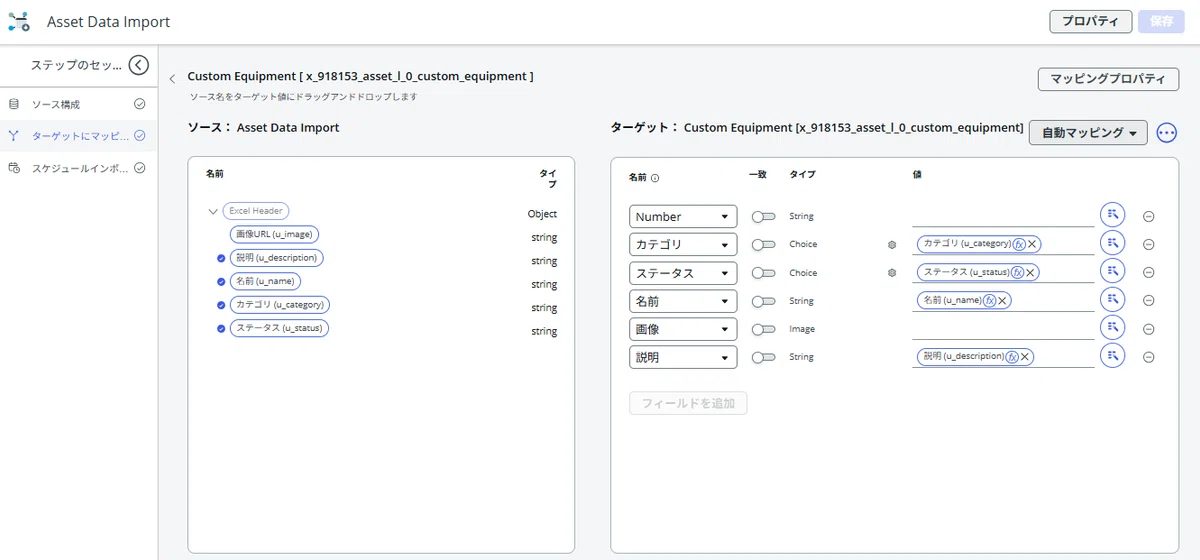This screenshot has height=560, width=1200.
Task: Remove the 説明 row with minus icon
Action: tap(1149, 357)
